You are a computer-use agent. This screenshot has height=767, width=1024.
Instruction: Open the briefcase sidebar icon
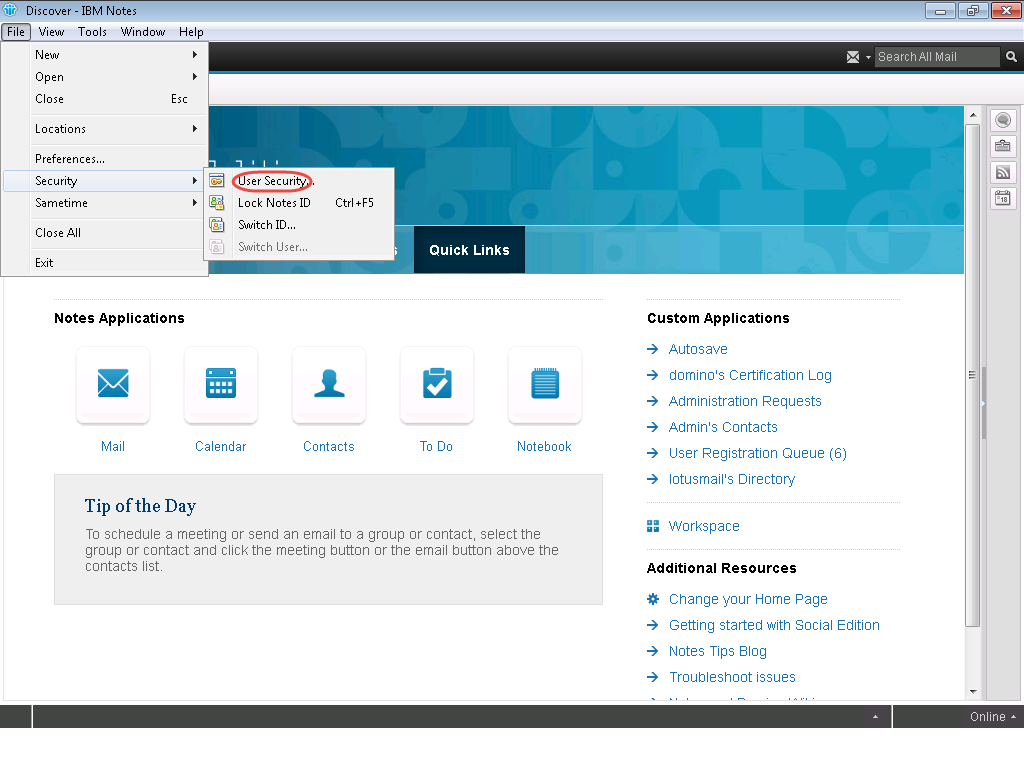coord(1003,146)
